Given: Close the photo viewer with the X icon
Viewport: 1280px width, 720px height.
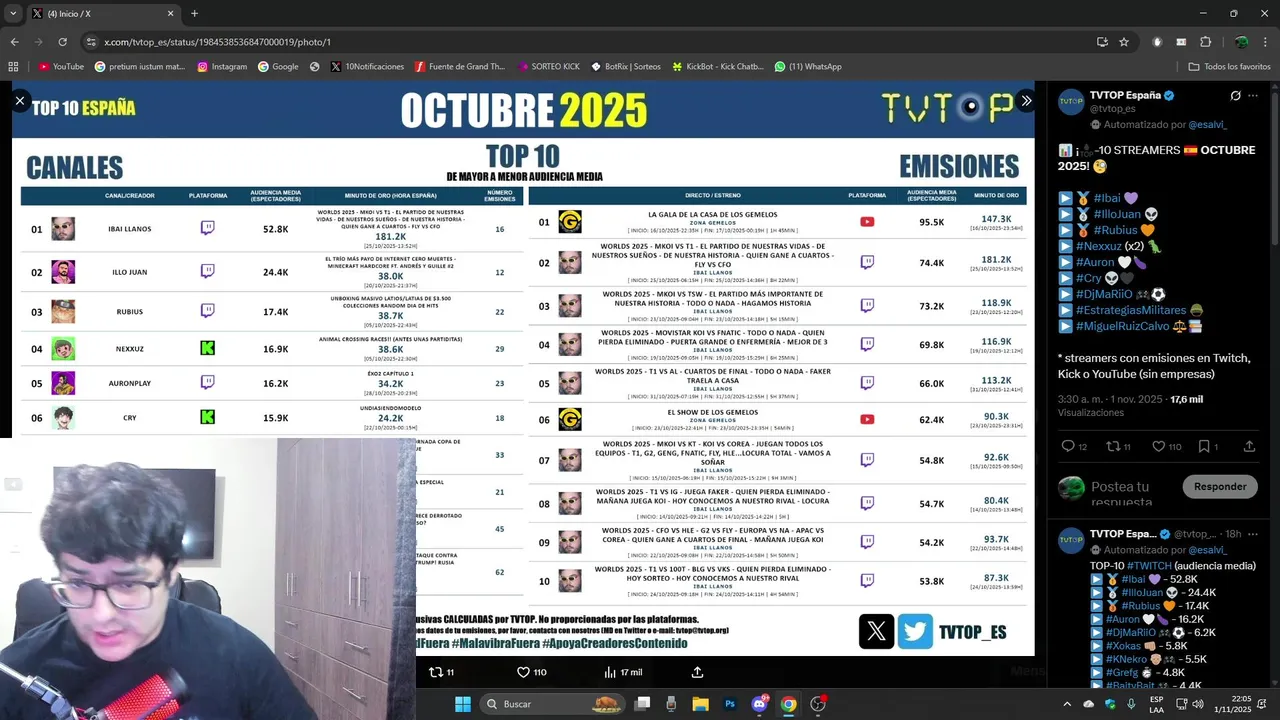Looking at the screenshot, I should (x=19, y=101).
